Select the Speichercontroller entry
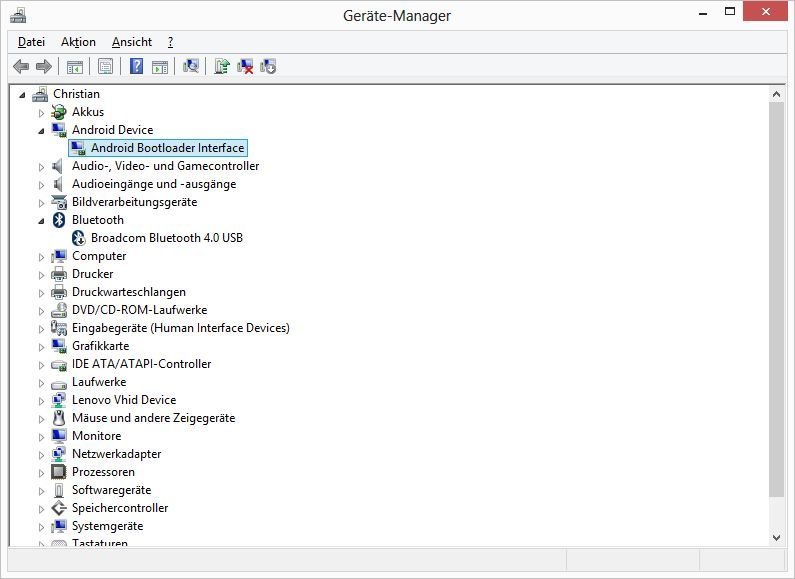 pos(120,508)
